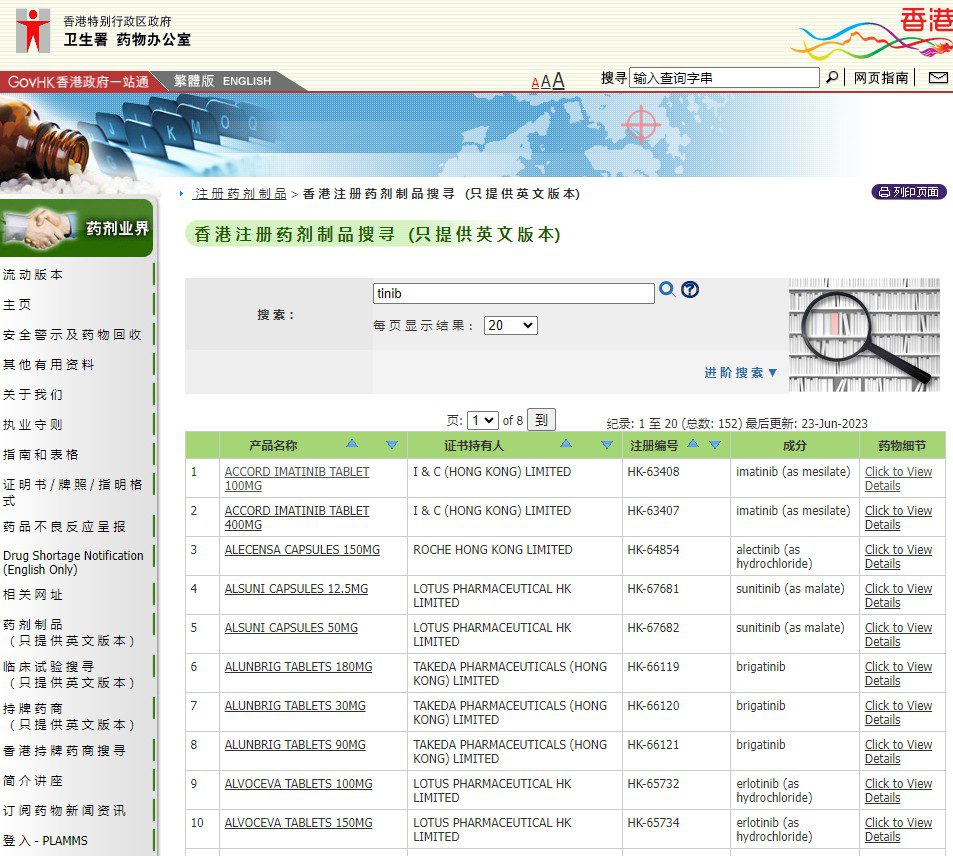
Task: Click the 到 go-to-page button
Action: tap(541, 419)
